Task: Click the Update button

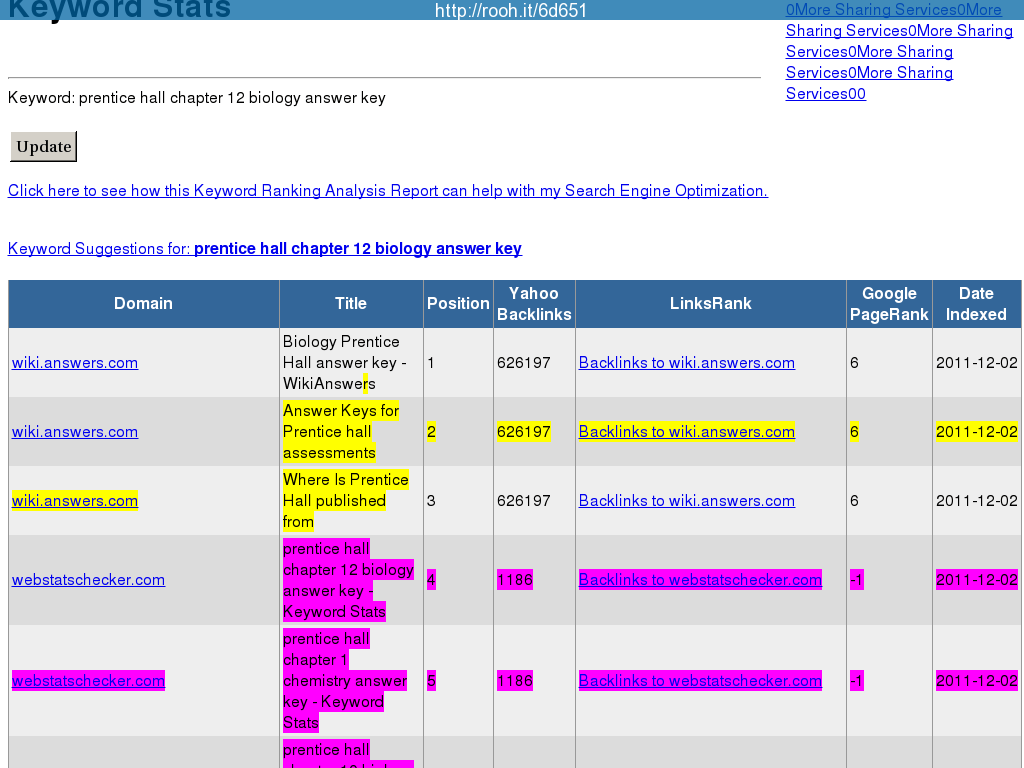Action: (x=43, y=147)
